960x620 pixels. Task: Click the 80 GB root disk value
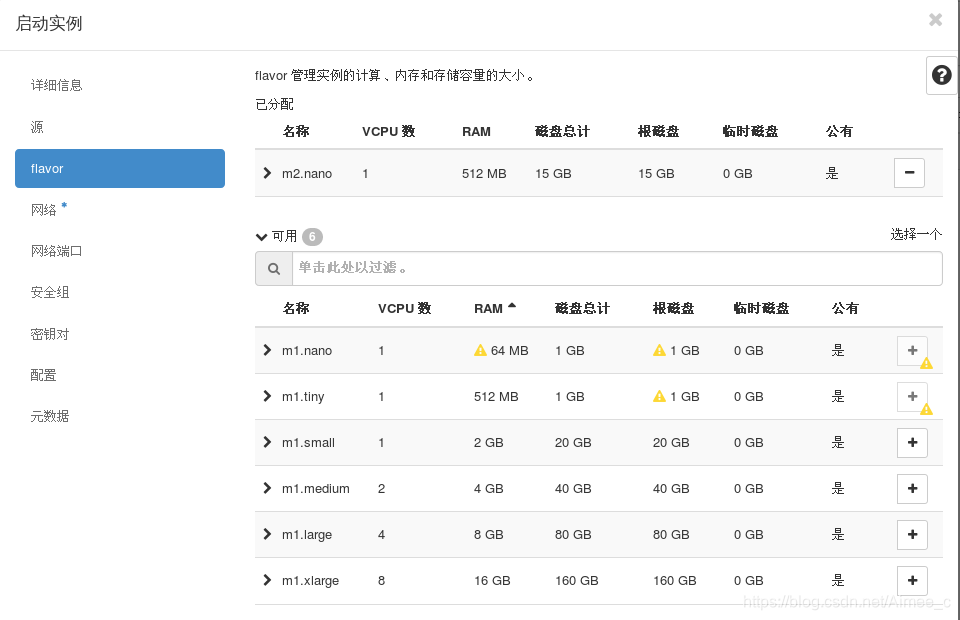[x=671, y=534]
